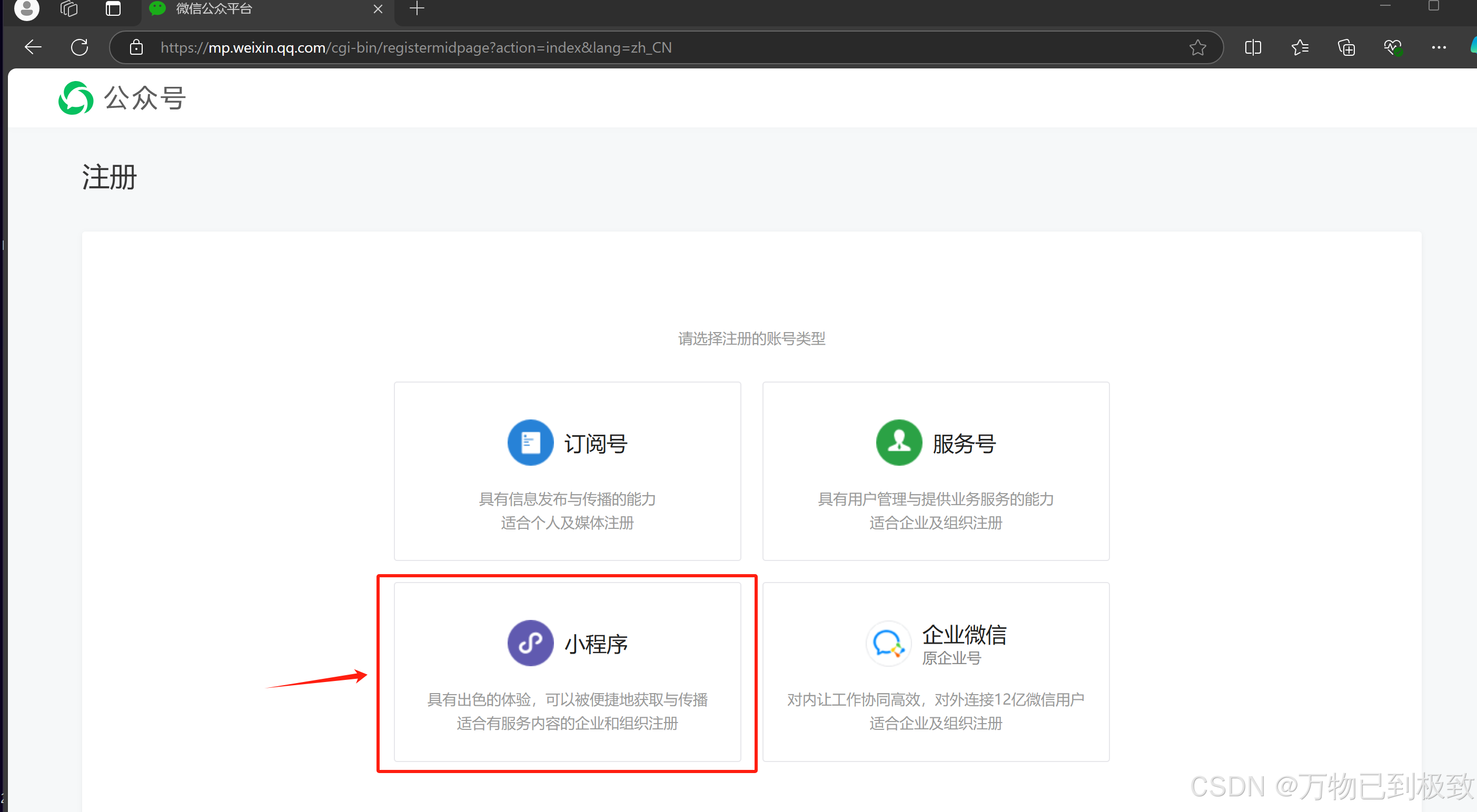The image size is (1477, 812).
Task: Click the address bar URL
Action: [415, 47]
